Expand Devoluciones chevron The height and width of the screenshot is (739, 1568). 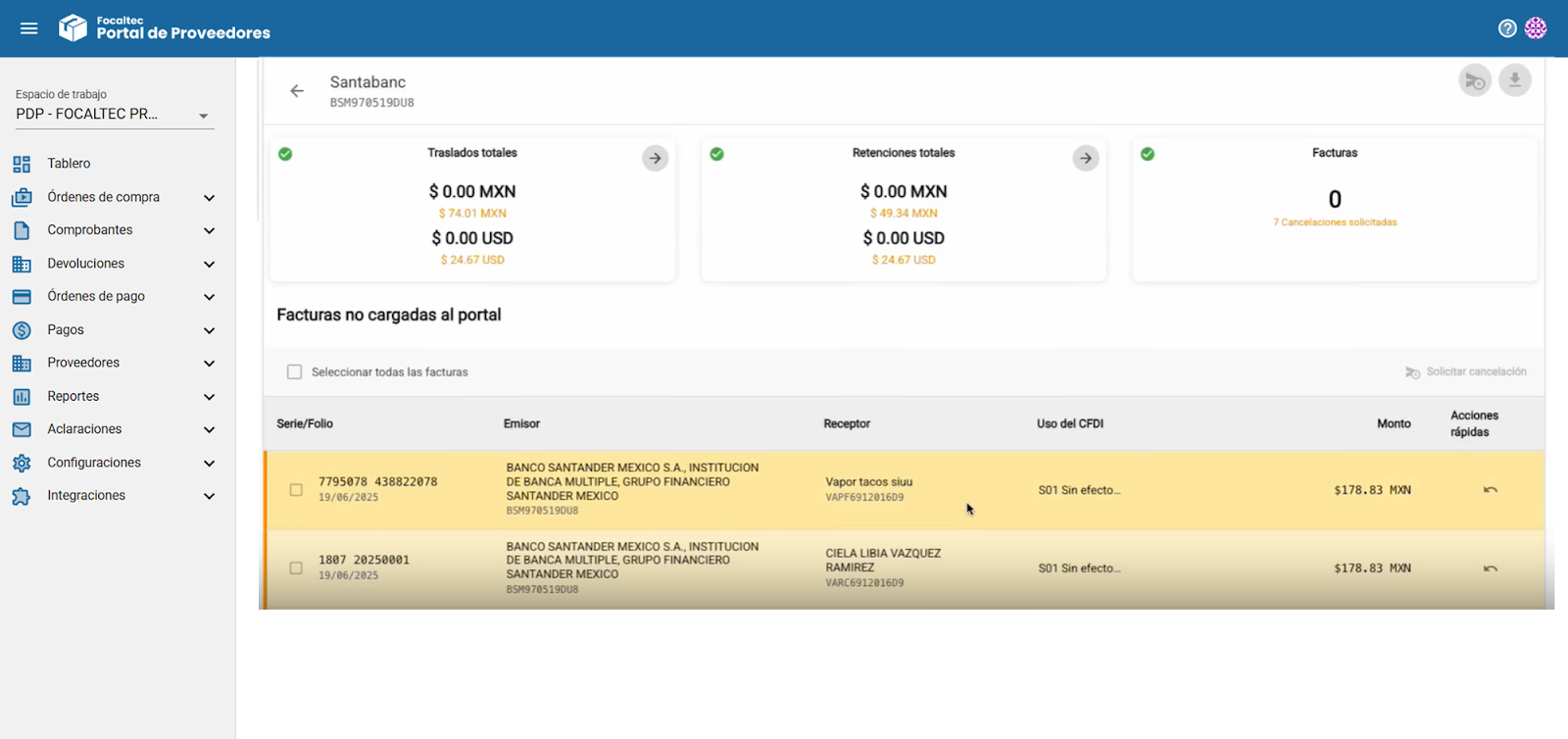(x=209, y=265)
